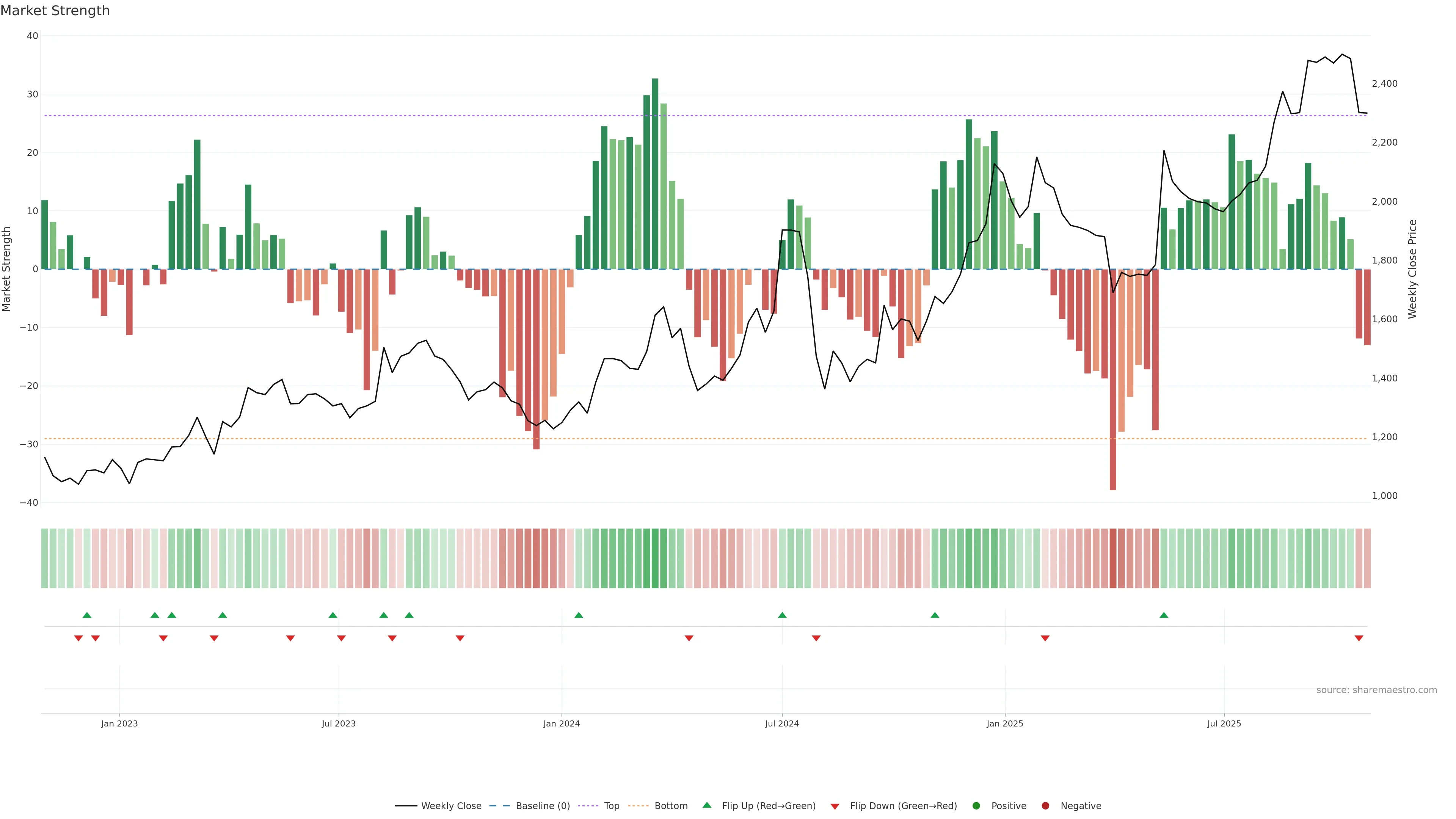Click the Flip Down red triangle legend icon
Viewport: 1456px width, 819px height.
[835, 806]
